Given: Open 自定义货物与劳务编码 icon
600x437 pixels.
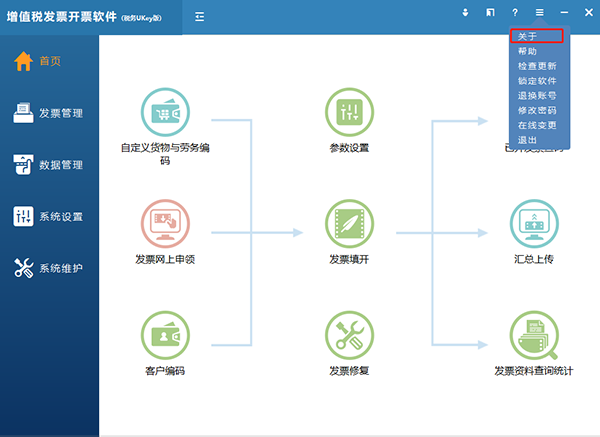Looking at the screenshot, I should pos(165,113).
